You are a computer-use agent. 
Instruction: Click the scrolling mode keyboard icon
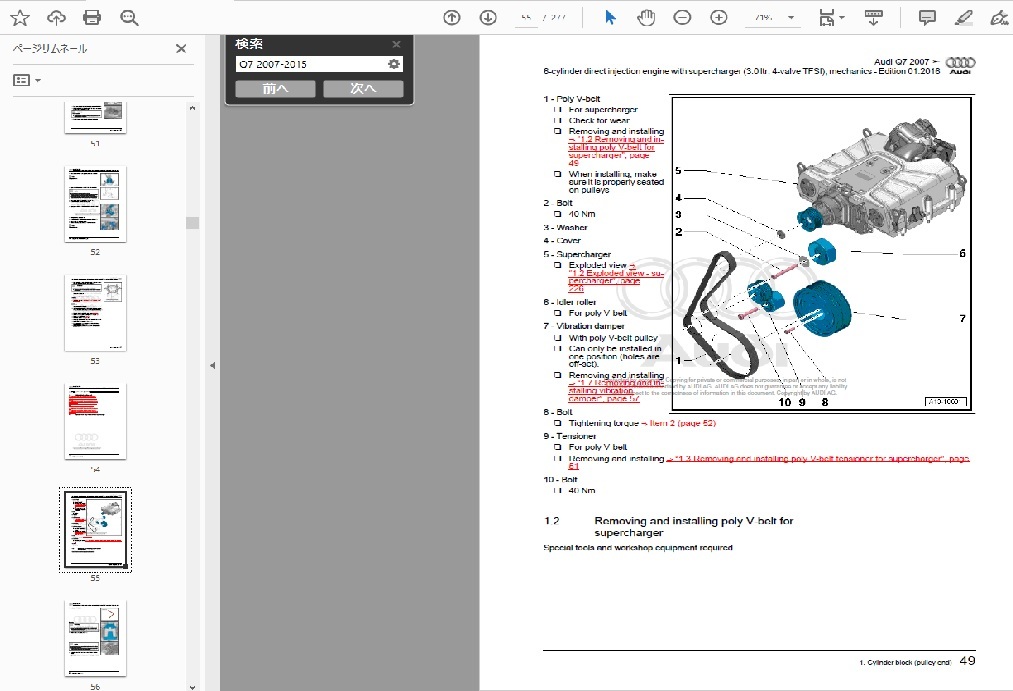pos(873,18)
